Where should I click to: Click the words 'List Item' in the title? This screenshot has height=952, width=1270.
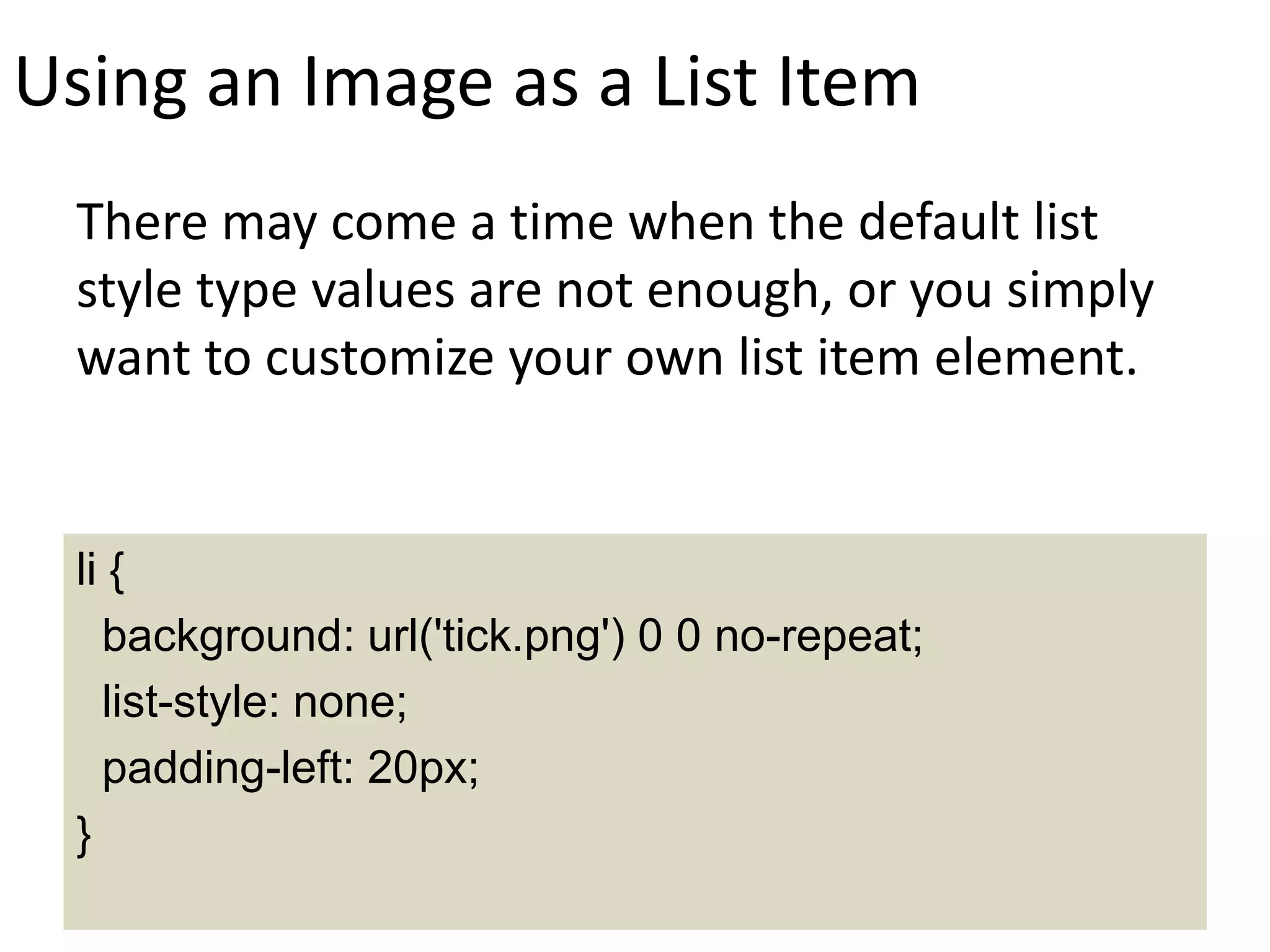[x=786, y=84]
